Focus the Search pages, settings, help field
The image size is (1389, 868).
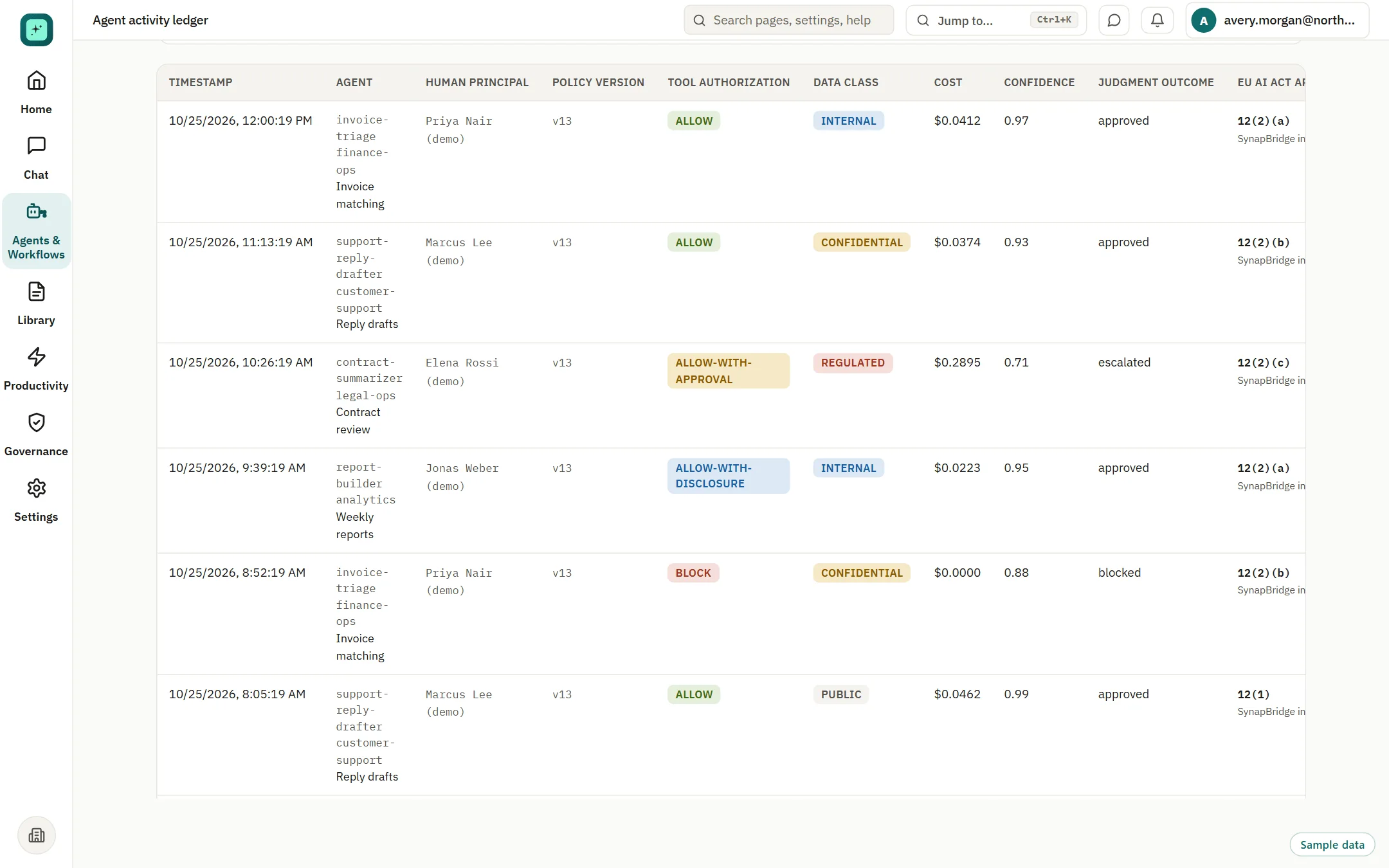coord(789,20)
